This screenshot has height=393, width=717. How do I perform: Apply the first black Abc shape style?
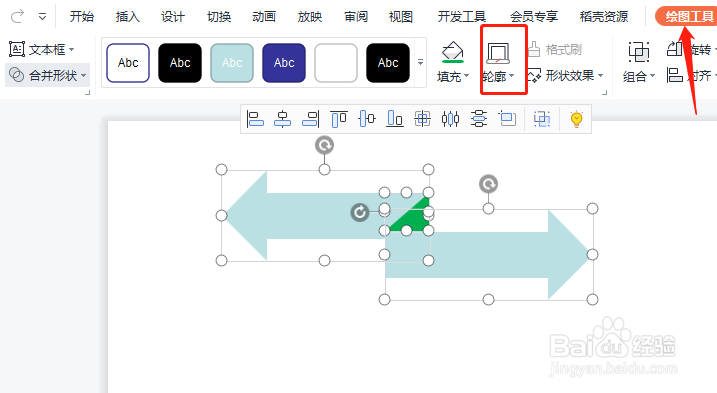tap(180, 63)
